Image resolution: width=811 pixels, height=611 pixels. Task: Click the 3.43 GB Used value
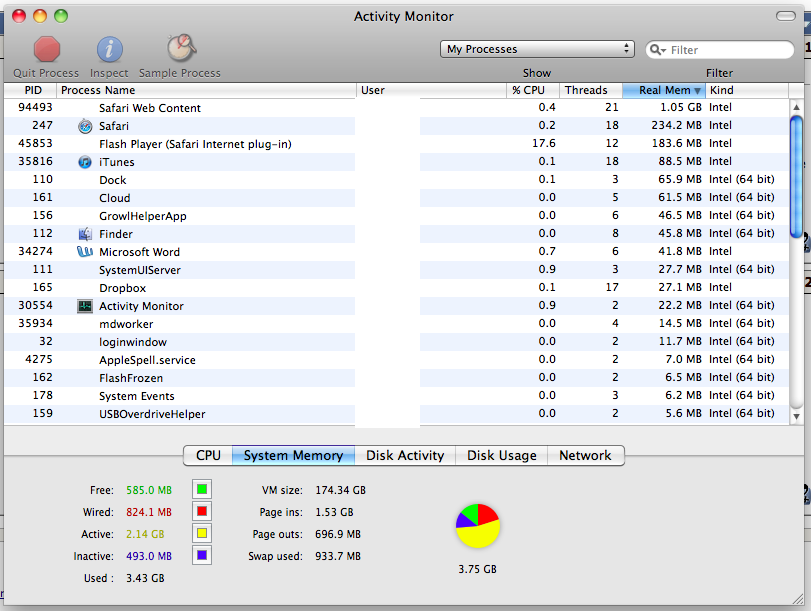click(145, 578)
